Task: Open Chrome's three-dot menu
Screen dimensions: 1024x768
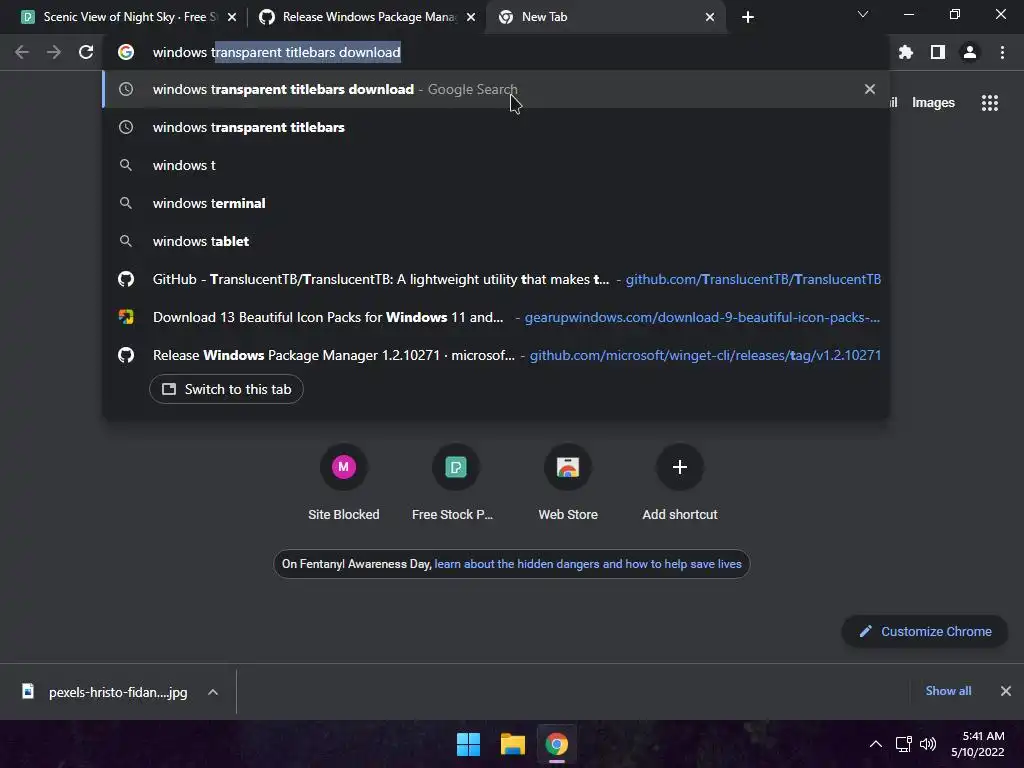Action: (x=1002, y=52)
